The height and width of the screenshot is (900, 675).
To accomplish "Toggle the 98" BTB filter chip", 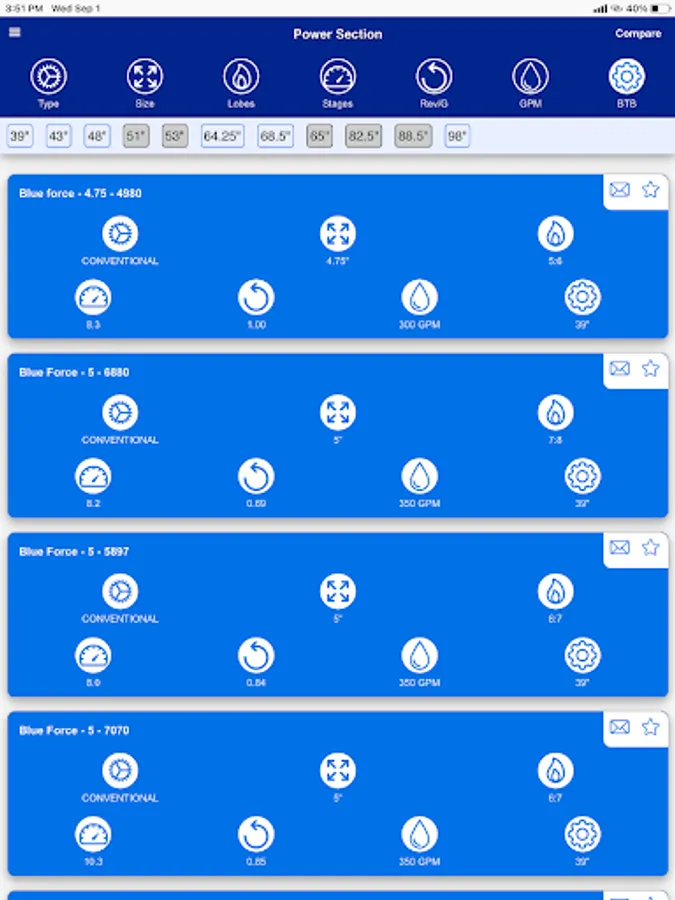I will (457, 136).
